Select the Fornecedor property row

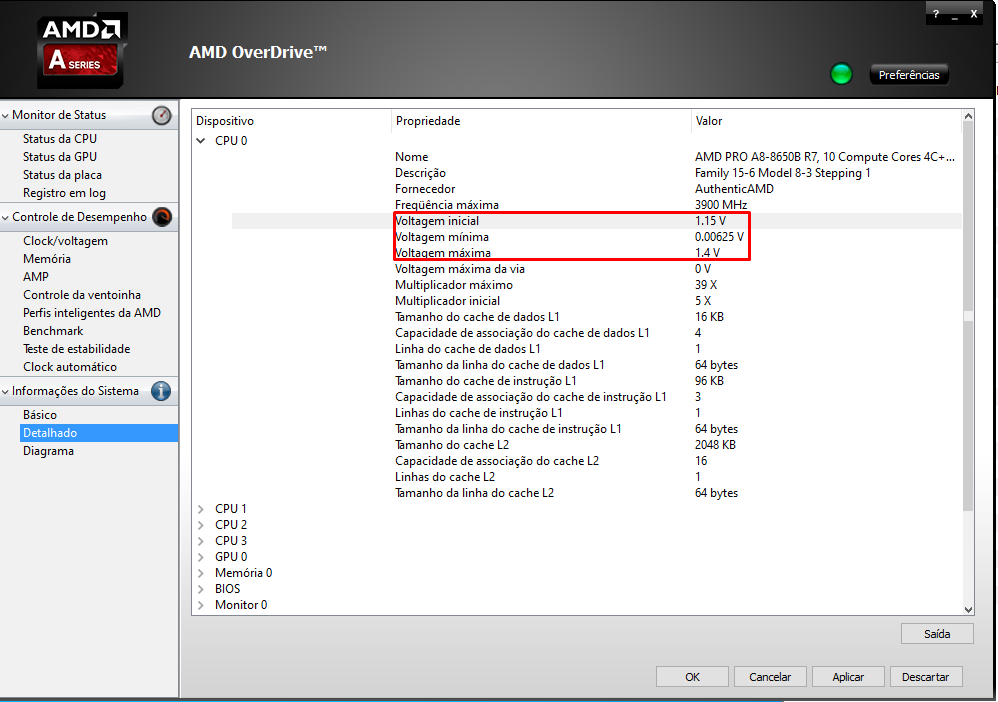pos(596,188)
